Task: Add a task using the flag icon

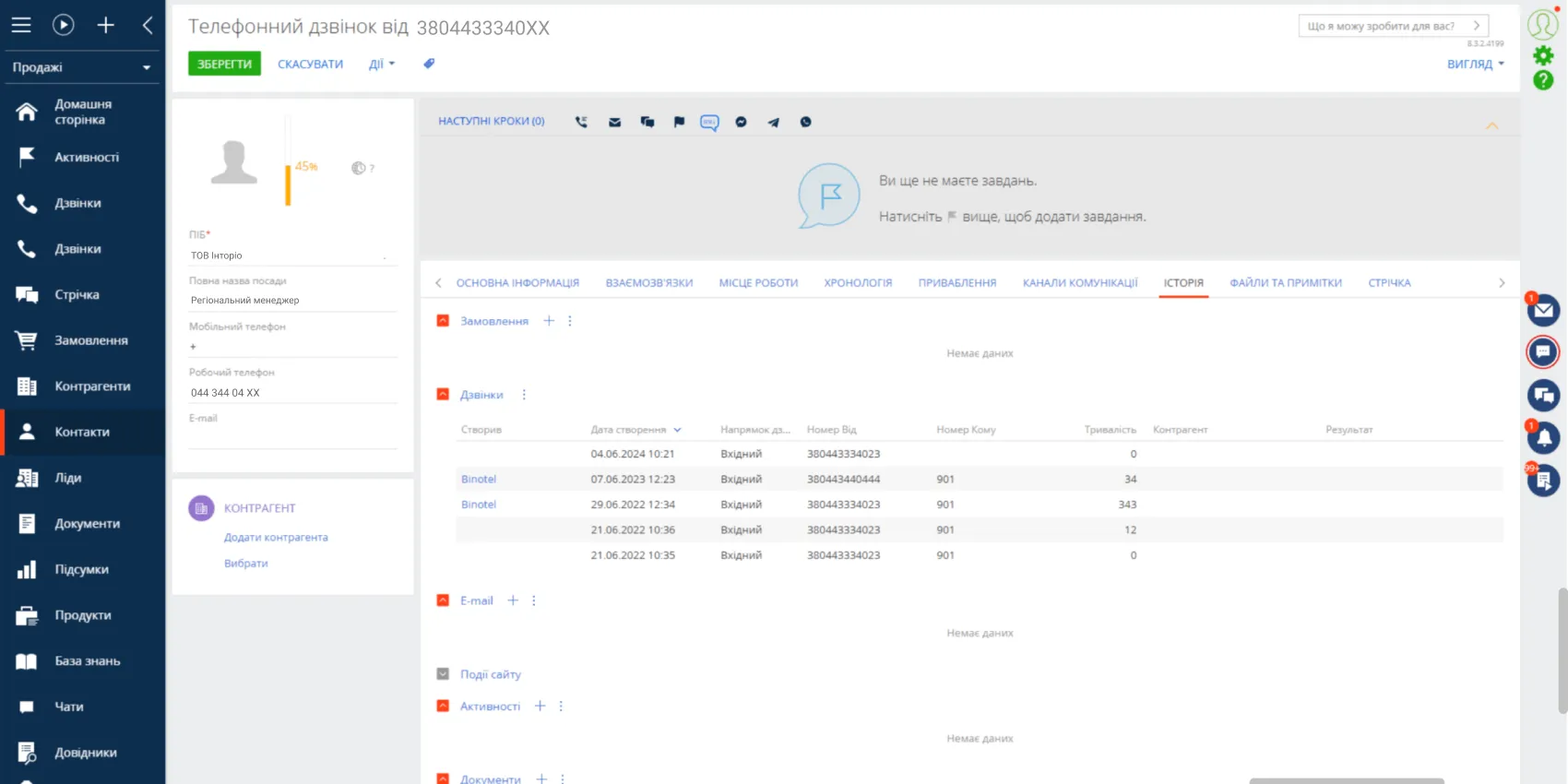Action: click(679, 122)
